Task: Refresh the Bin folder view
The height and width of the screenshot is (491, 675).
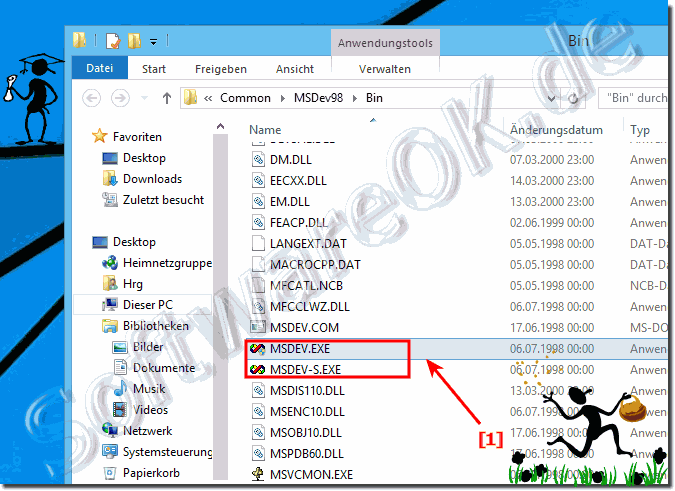Action: (573, 99)
